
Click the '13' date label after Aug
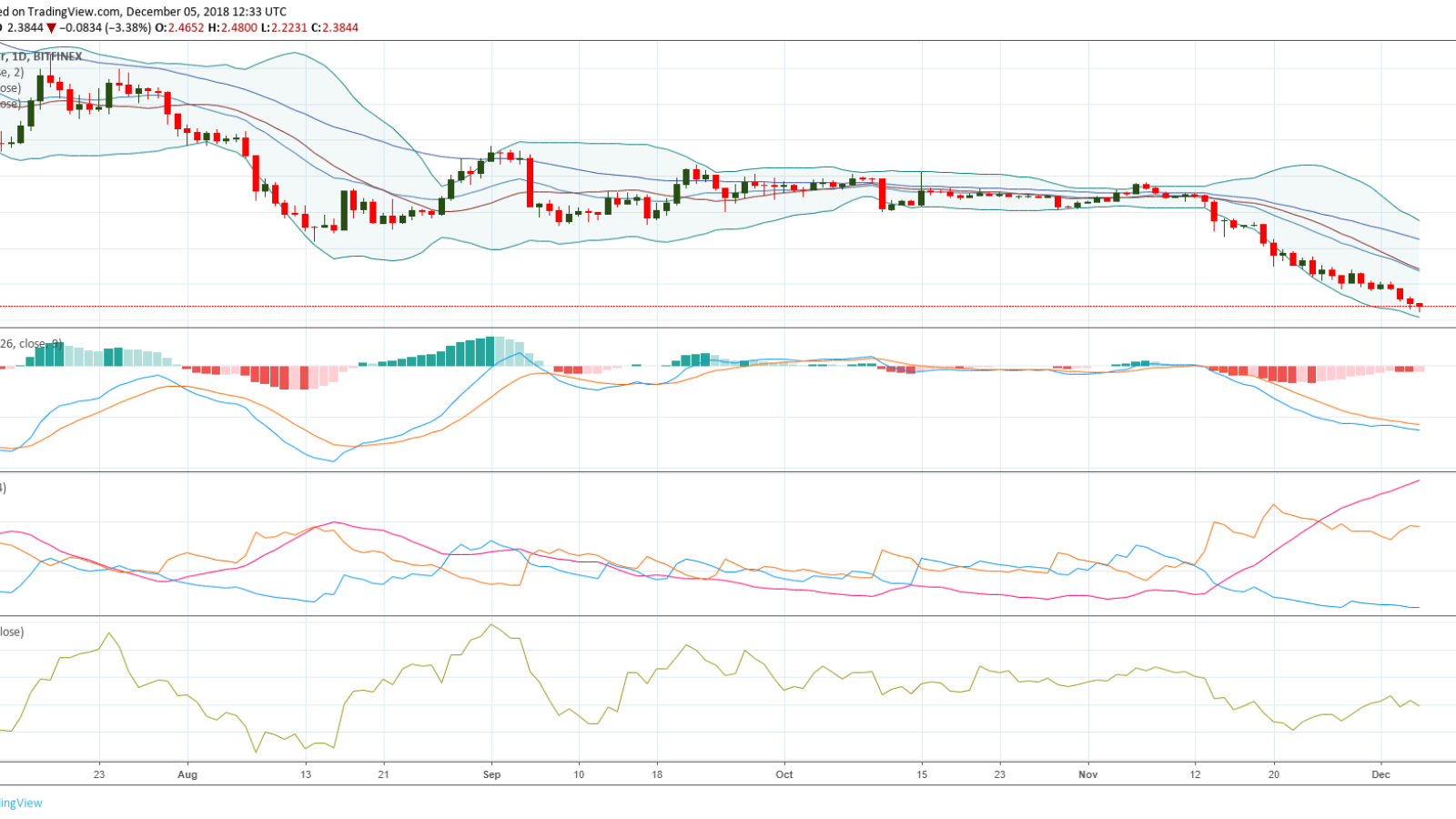coord(306,775)
